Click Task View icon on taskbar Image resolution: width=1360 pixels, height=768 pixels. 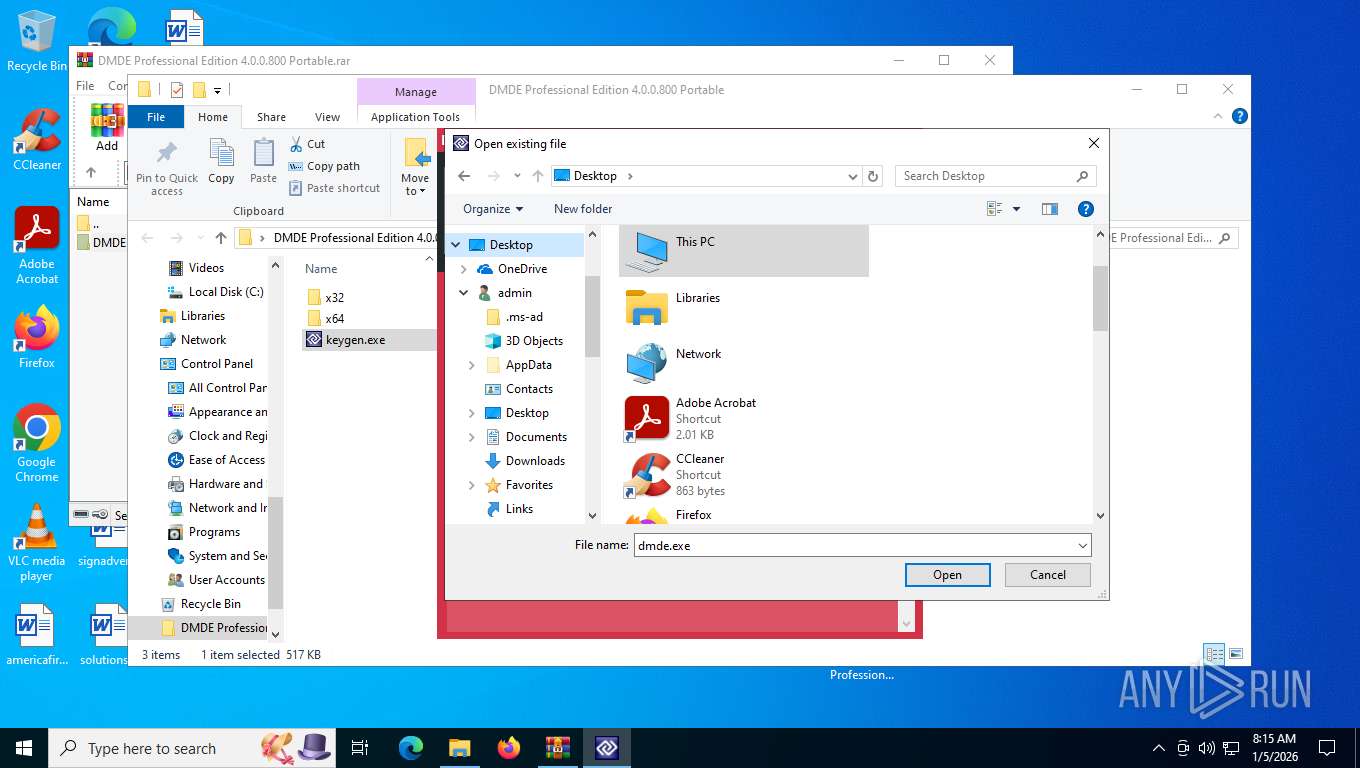[360, 747]
